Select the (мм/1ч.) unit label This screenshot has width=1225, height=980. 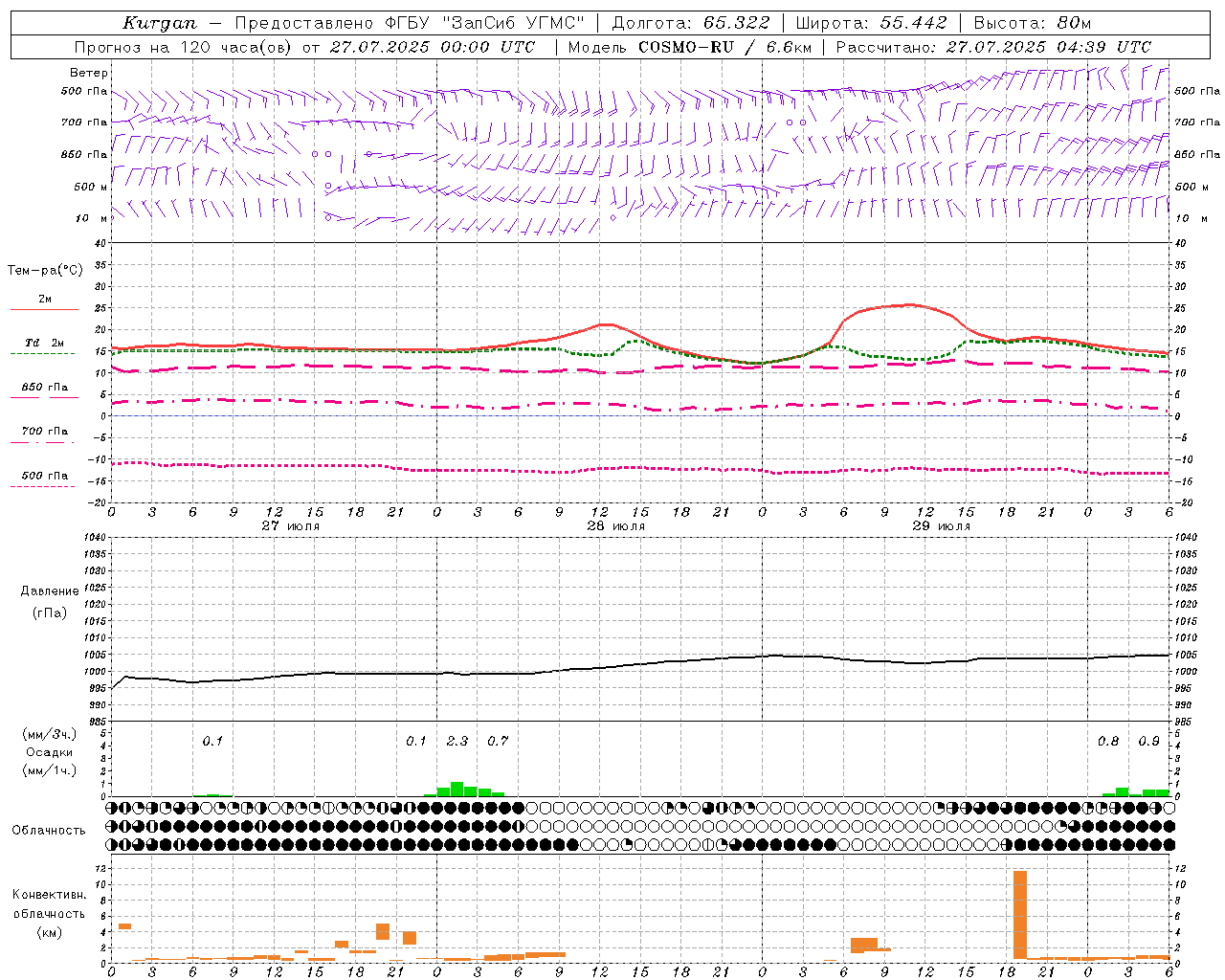click(49, 770)
